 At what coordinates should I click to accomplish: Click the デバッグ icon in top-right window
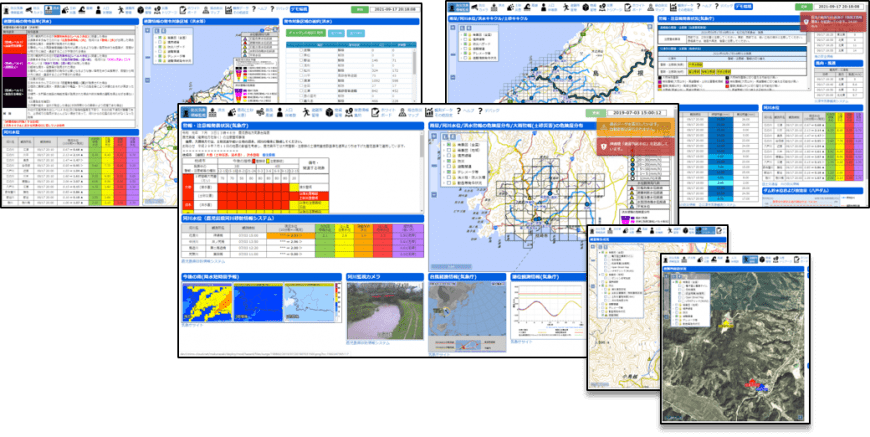tap(717, 6)
